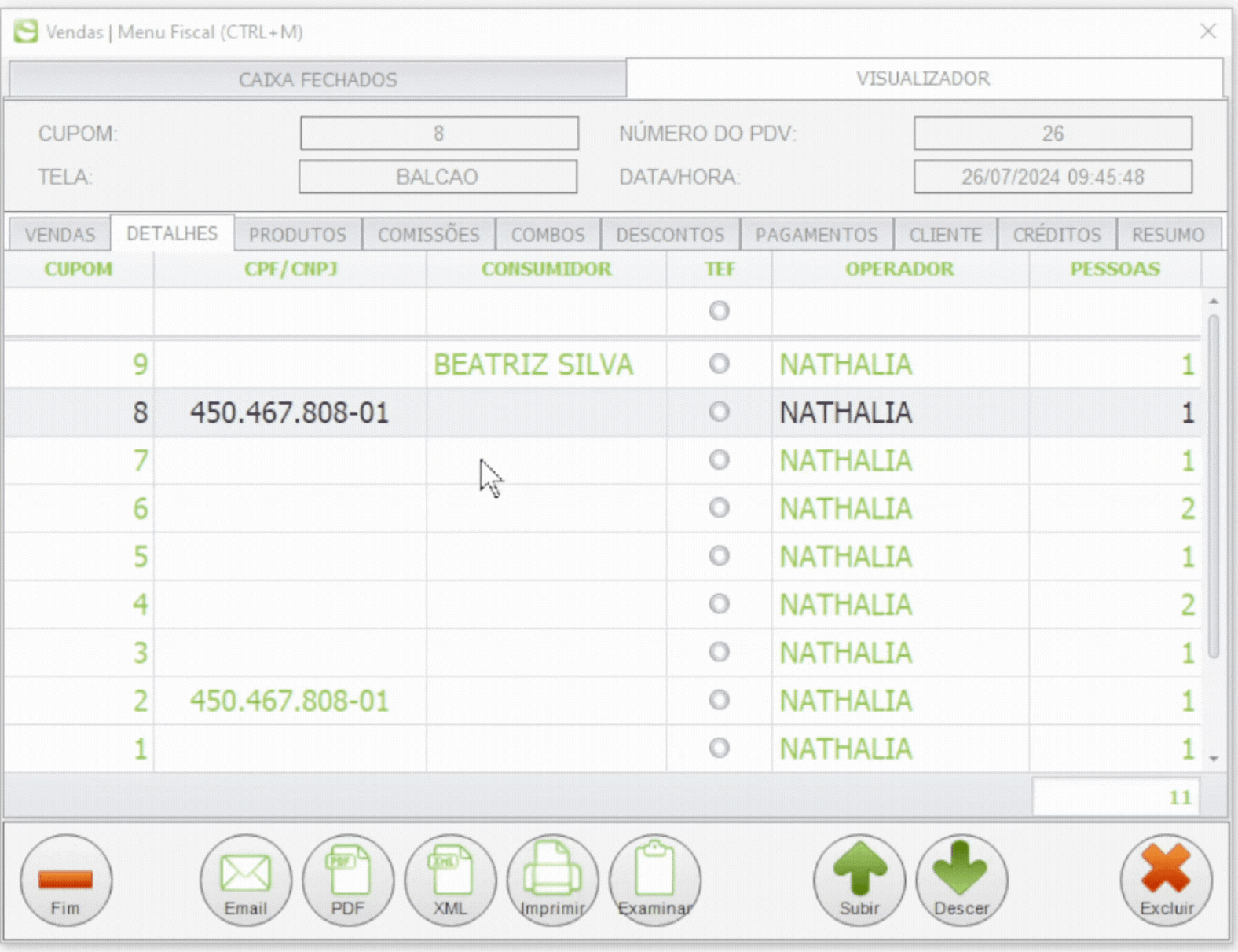The image size is (1238, 952).
Task: Click the Vendas app icon in title bar
Action: [x=26, y=31]
